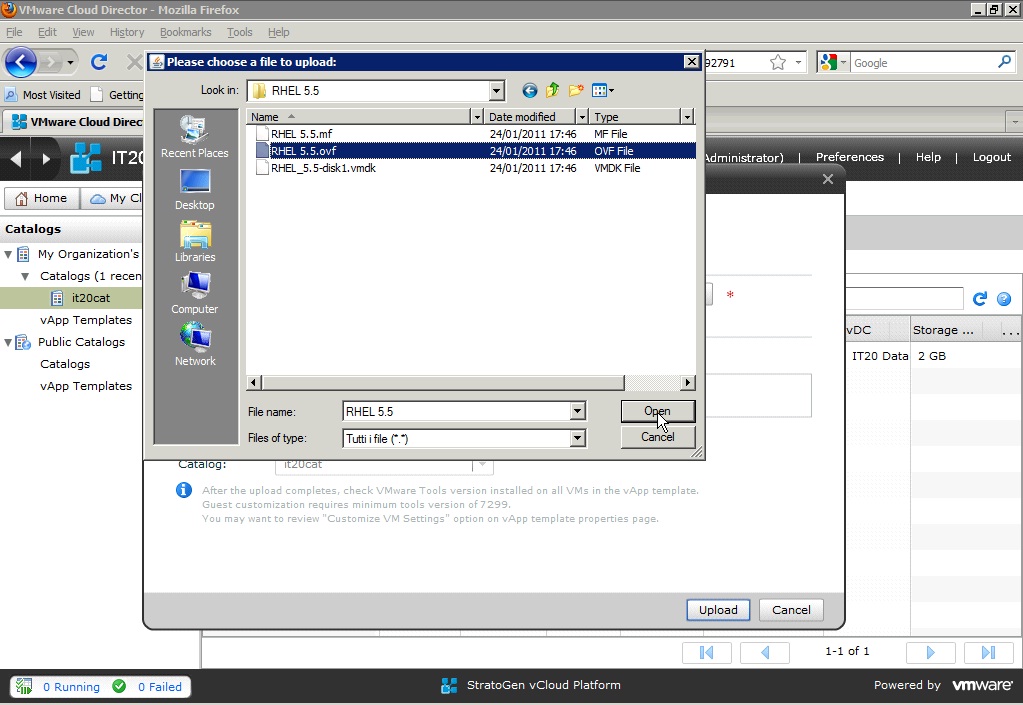
Task: Open Type column dropdown arrow
Action: 687,117
